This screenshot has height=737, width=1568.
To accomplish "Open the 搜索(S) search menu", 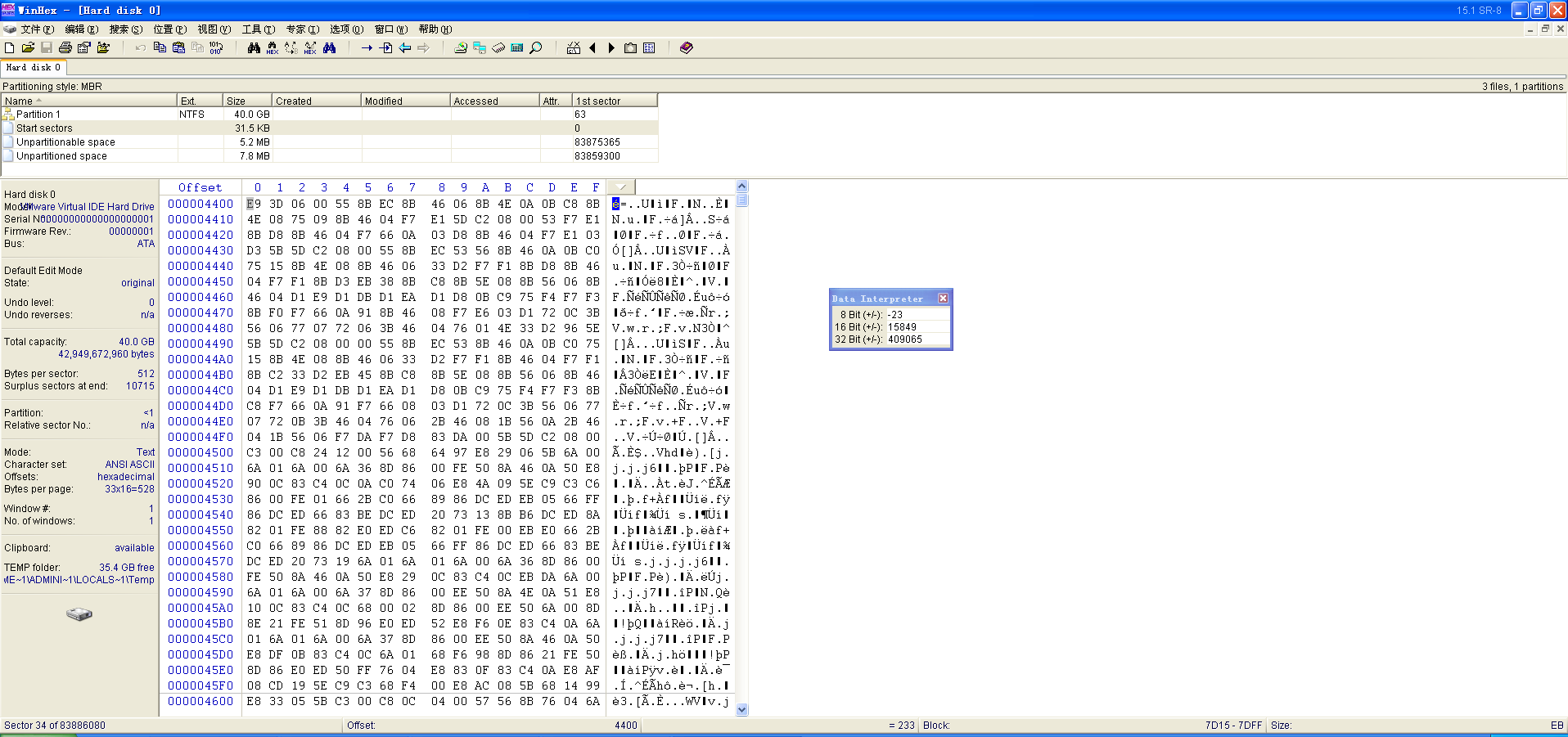I will coord(125,29).
